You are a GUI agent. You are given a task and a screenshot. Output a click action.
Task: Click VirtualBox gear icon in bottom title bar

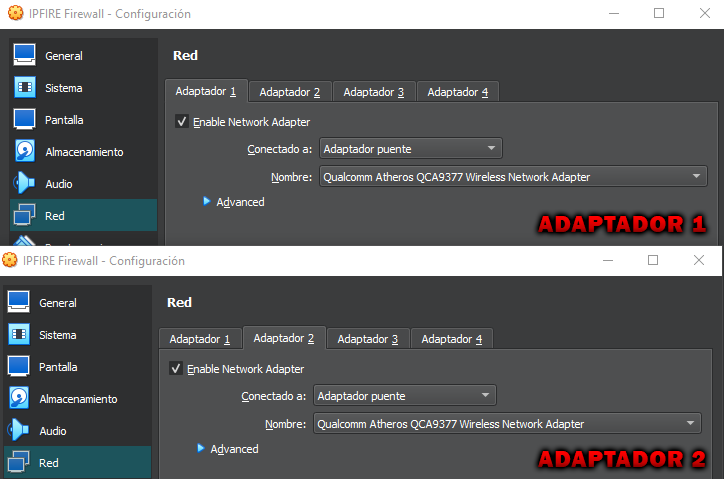coord(10,260)
